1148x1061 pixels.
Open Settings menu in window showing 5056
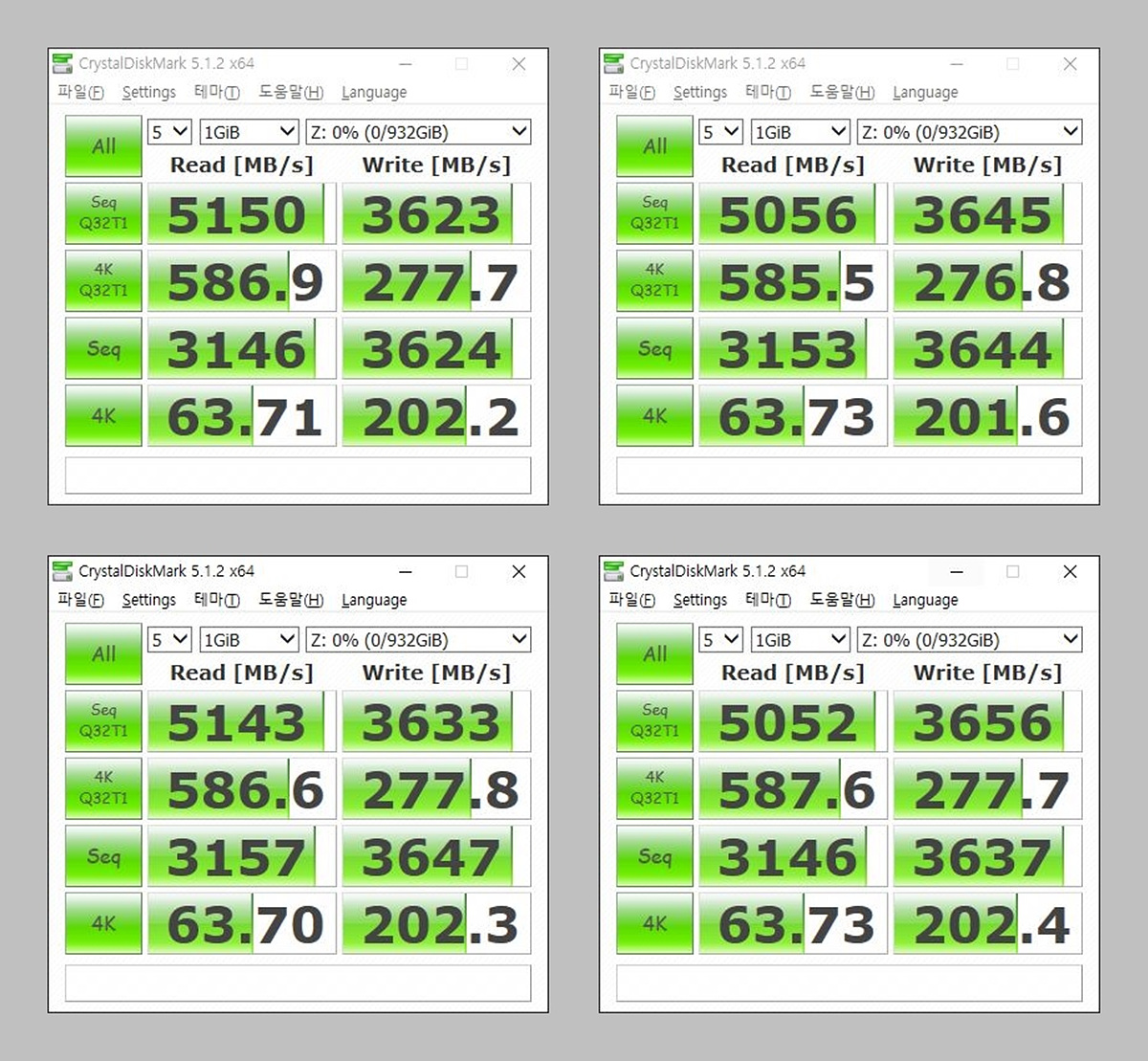[700, 92]
